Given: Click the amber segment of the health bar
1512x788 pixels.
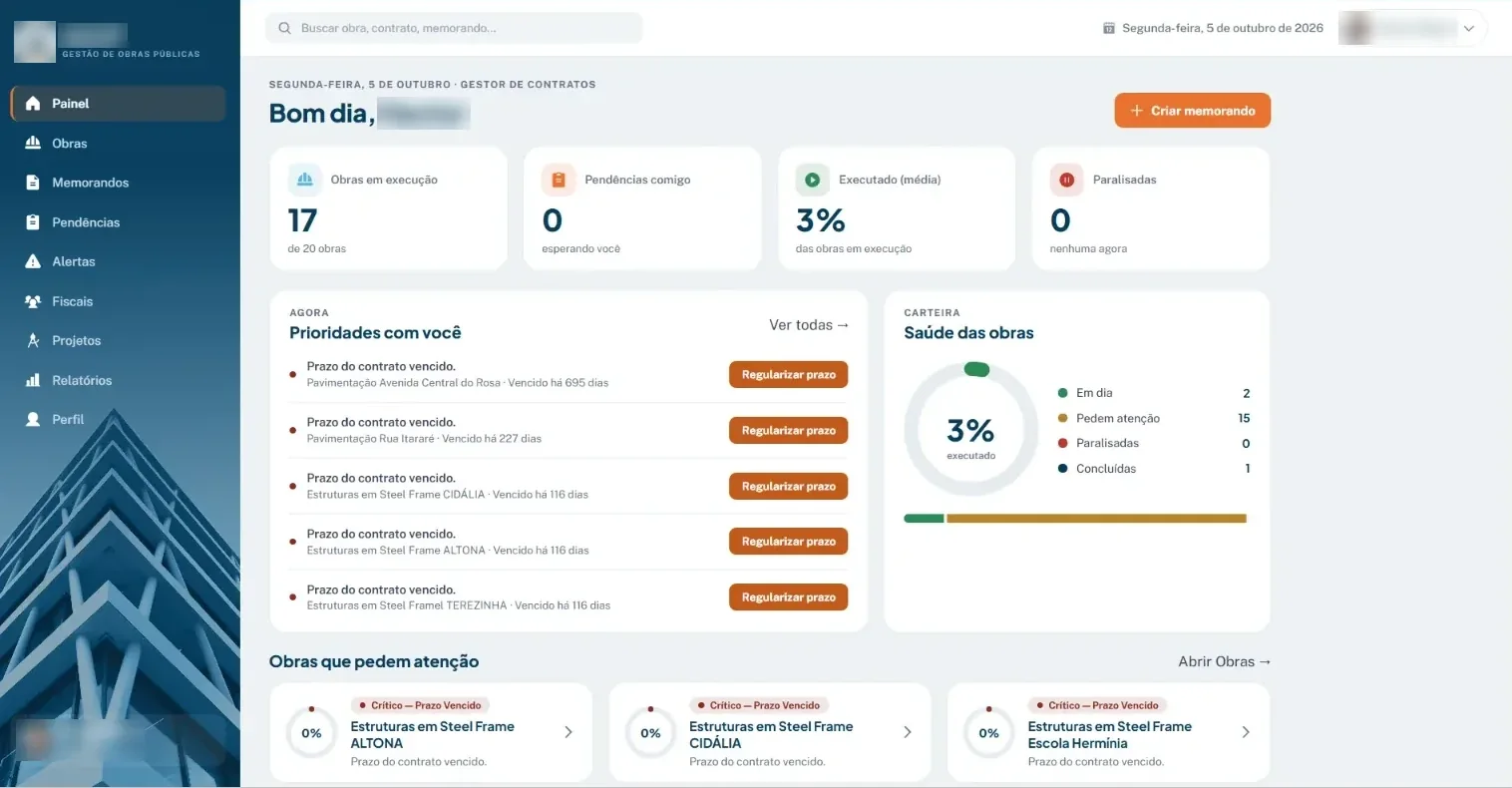Looking at the screenshot, I should (x=1096, y=519).
